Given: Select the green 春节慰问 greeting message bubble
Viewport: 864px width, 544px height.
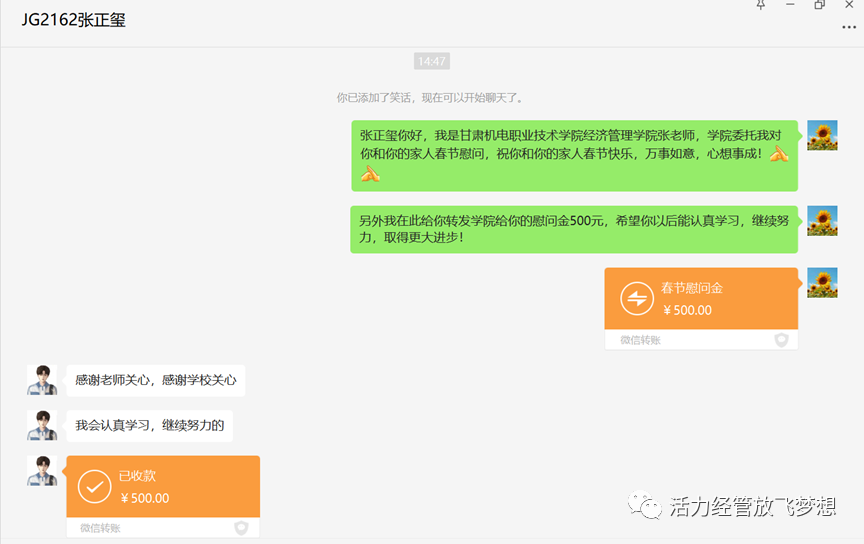Looking at the screenshot, I should click(574, 155).
